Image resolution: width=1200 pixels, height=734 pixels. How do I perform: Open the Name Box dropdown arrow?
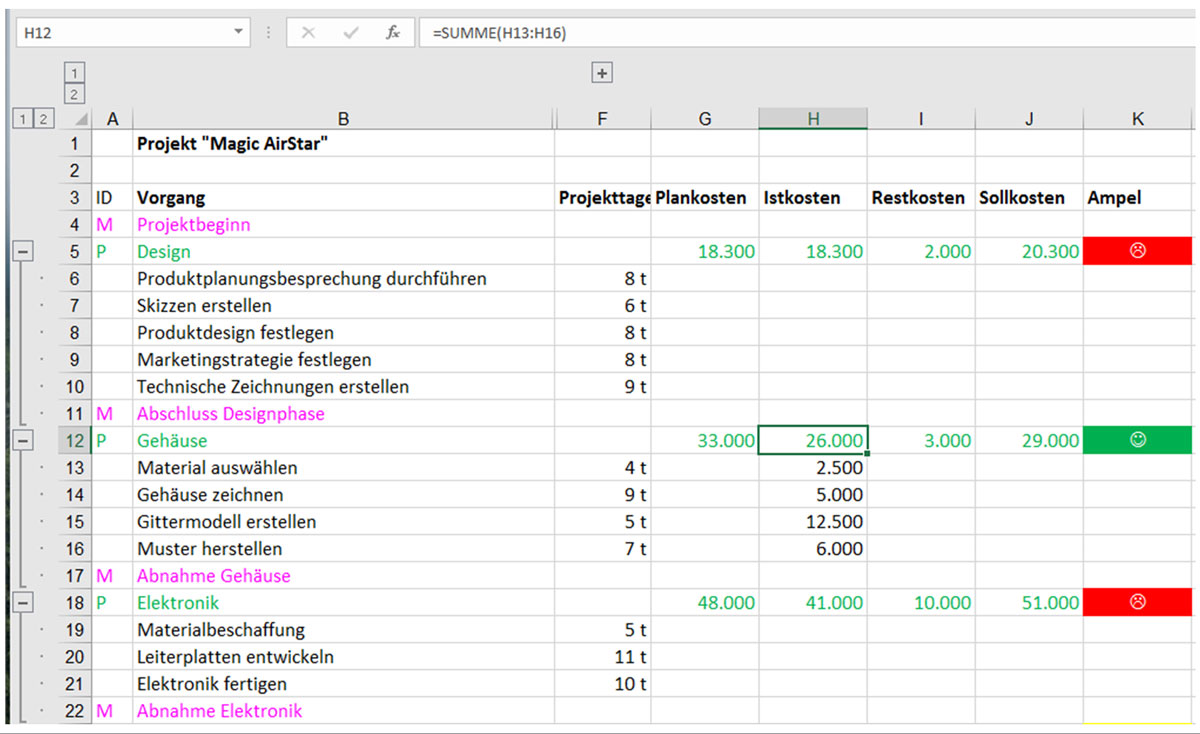pos(238,32)
